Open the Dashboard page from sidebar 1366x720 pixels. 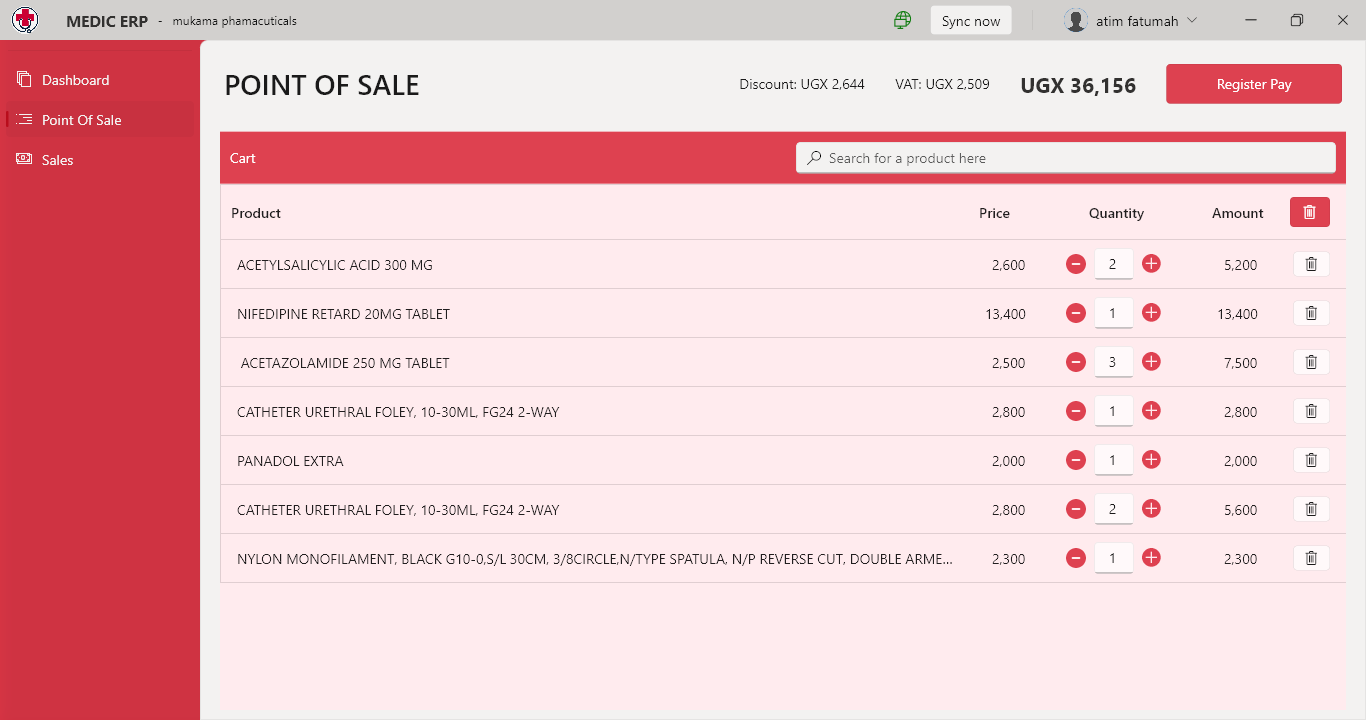click(x=75, y=80)
